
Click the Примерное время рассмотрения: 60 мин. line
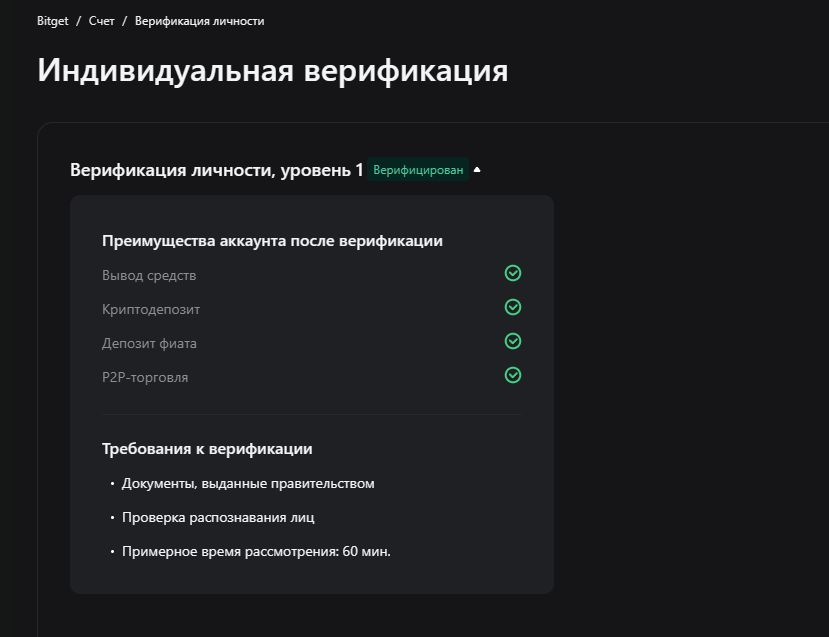256,551
